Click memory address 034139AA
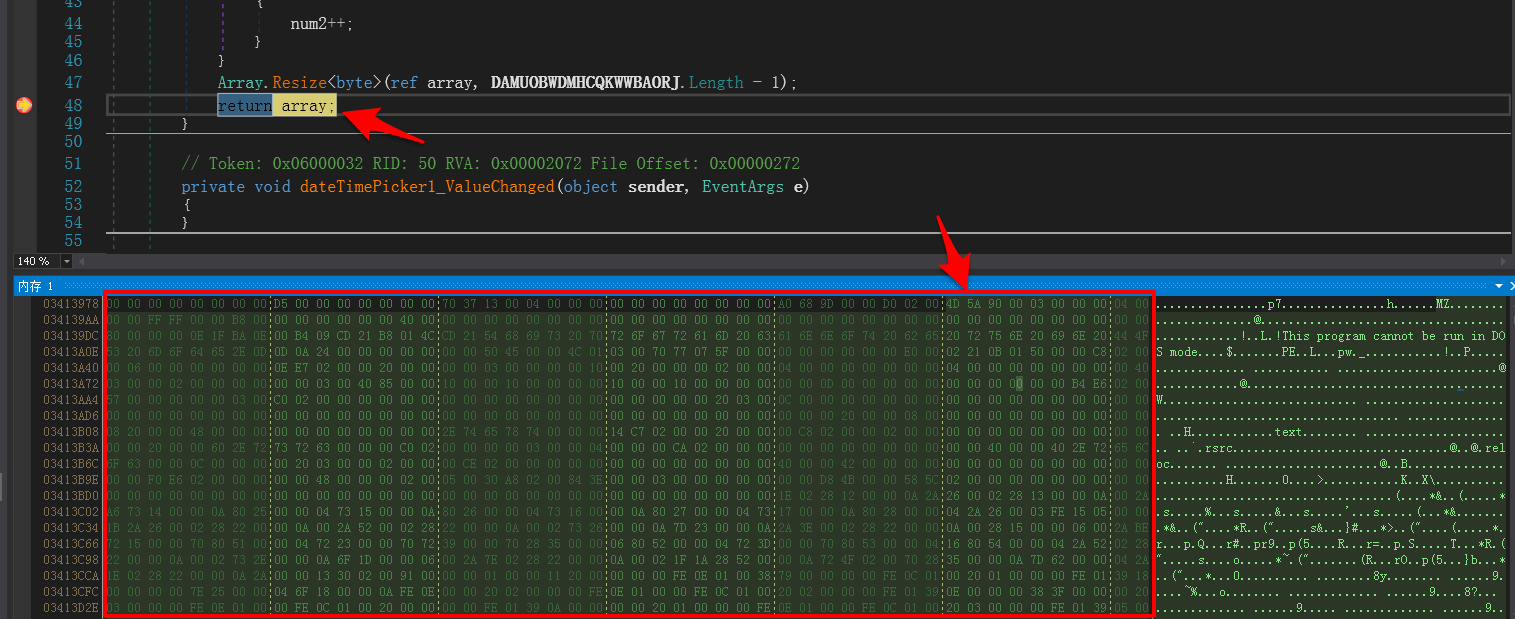This screenshot has width=1515, height=619. 71,319
